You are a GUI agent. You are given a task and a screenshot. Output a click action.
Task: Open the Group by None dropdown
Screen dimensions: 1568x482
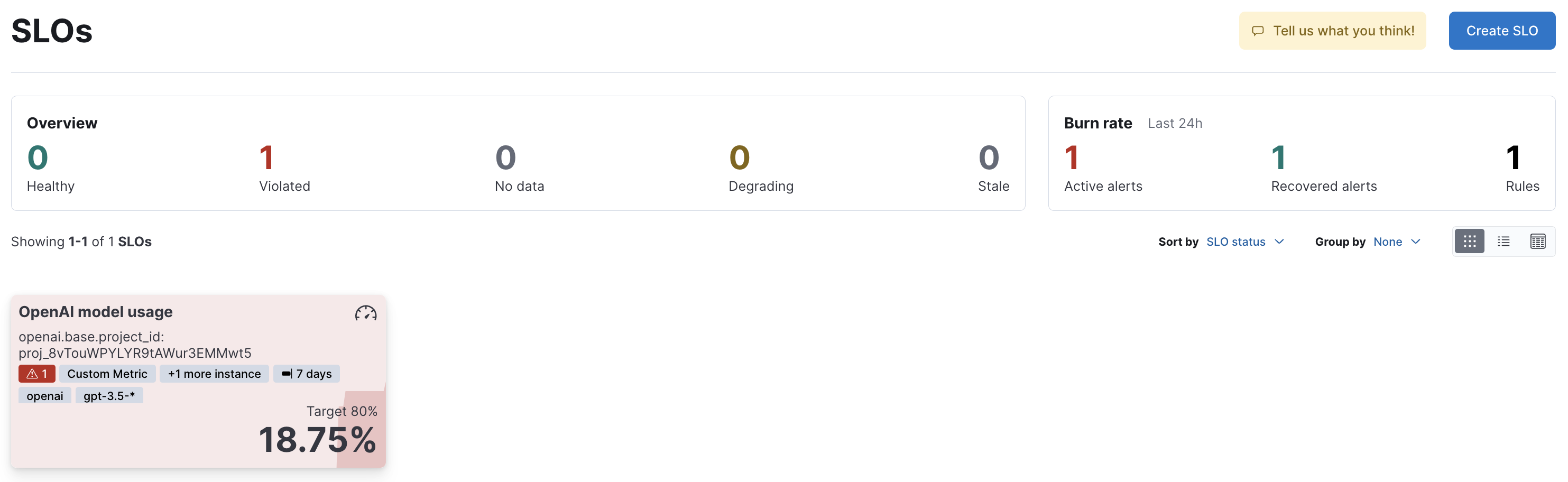click(x=1387, y=242)
